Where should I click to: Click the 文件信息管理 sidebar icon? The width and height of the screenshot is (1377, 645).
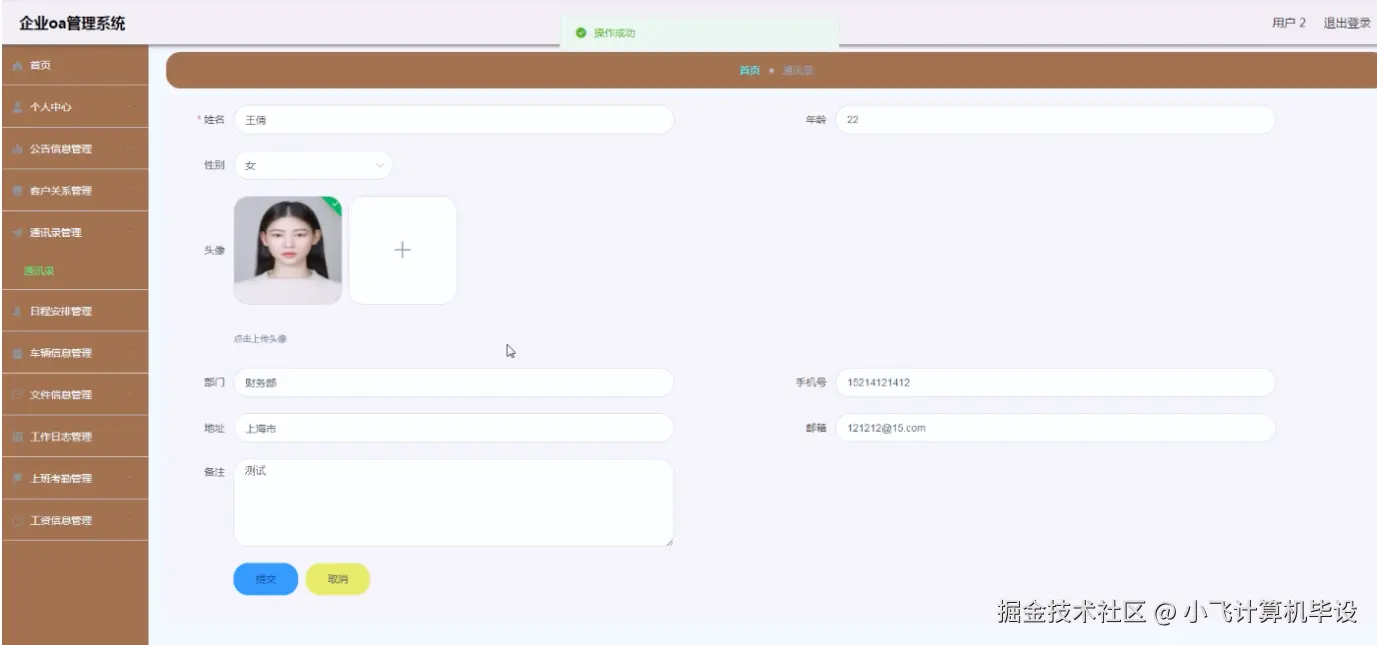(17, 395)
